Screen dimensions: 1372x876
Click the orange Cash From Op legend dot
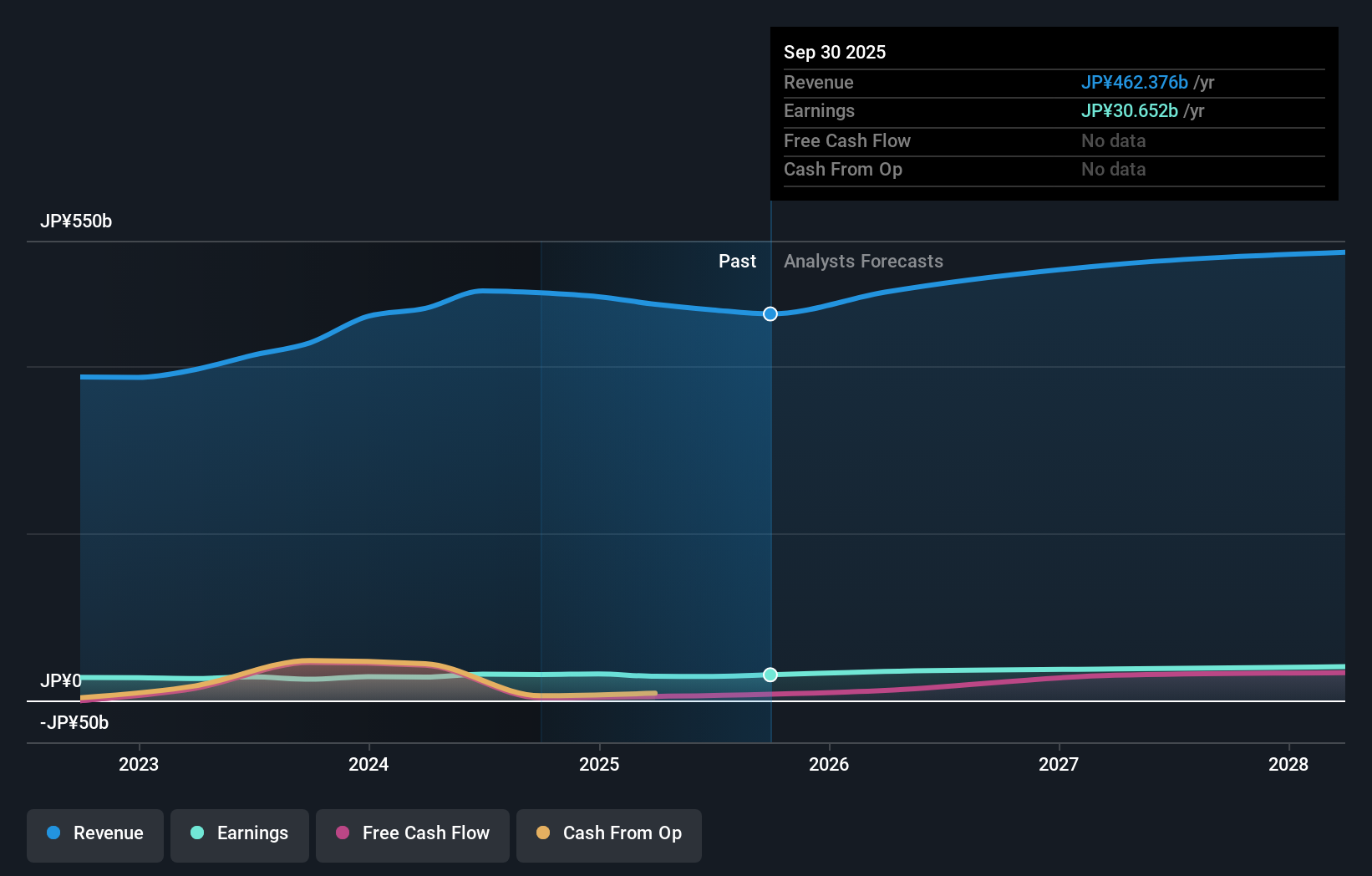point(544,833)
